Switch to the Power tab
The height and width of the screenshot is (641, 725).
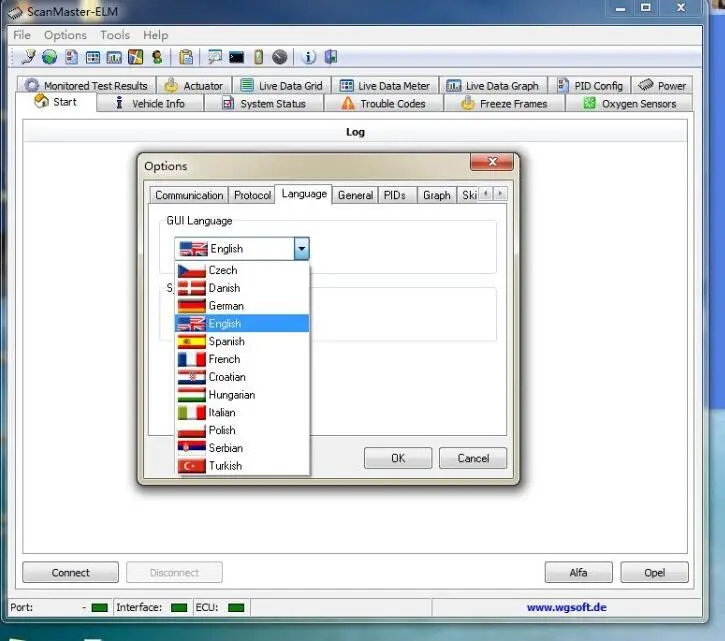tap(662, 86)
